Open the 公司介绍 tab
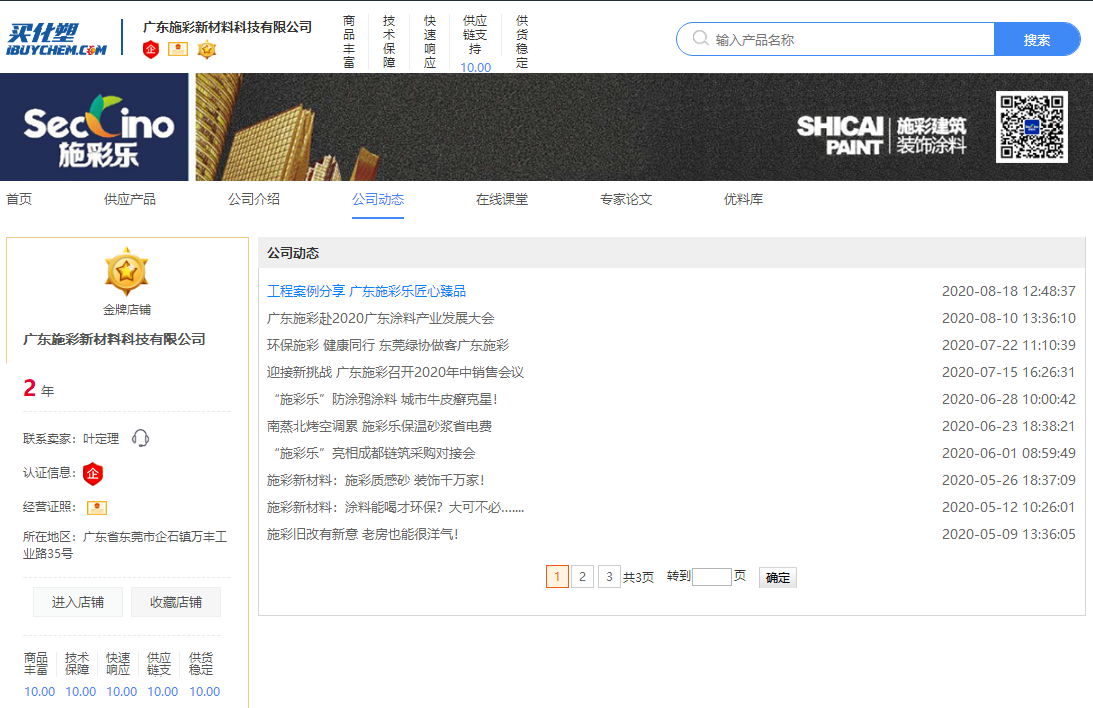The image size is (1093, 708). pyautogui.click(x=254, y=199)
